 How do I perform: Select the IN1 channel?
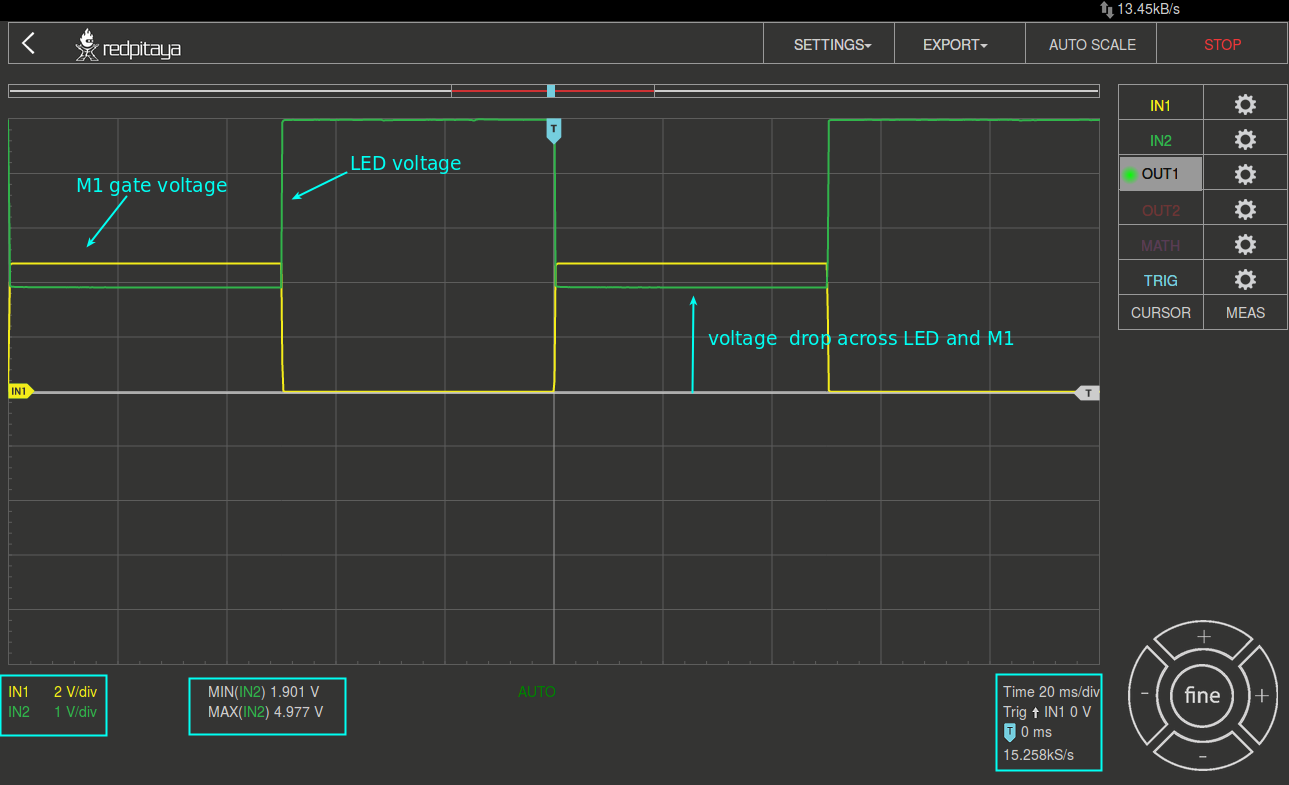point(1161,105)
